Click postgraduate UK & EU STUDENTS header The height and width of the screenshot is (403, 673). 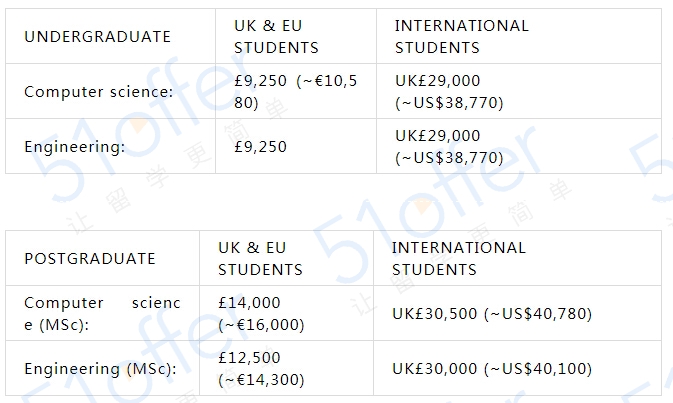click(x=286, y=258)
